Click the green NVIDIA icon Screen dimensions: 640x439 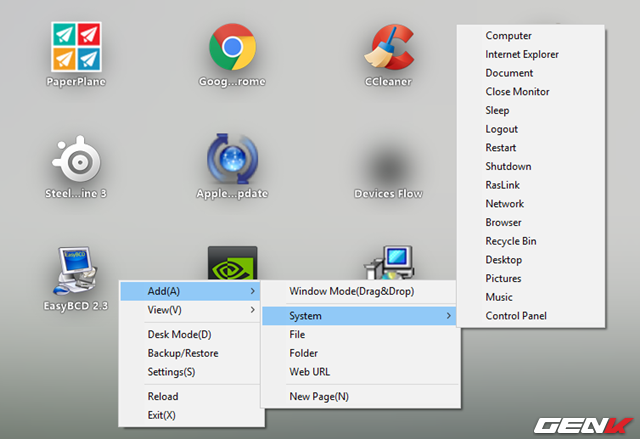pyautogui.click(x=232, y=264)
